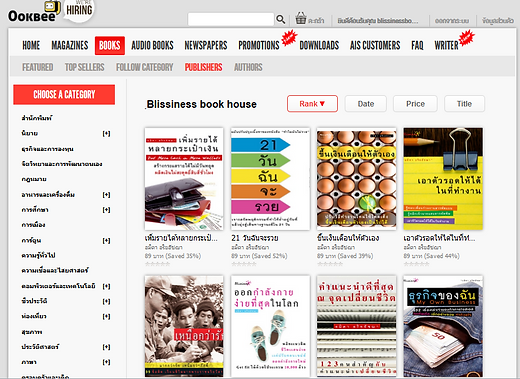The width and height of the screenshot is (520, 379).
Task: Sort books by Price
Action: pyautogui.click(x=415, y=104)
